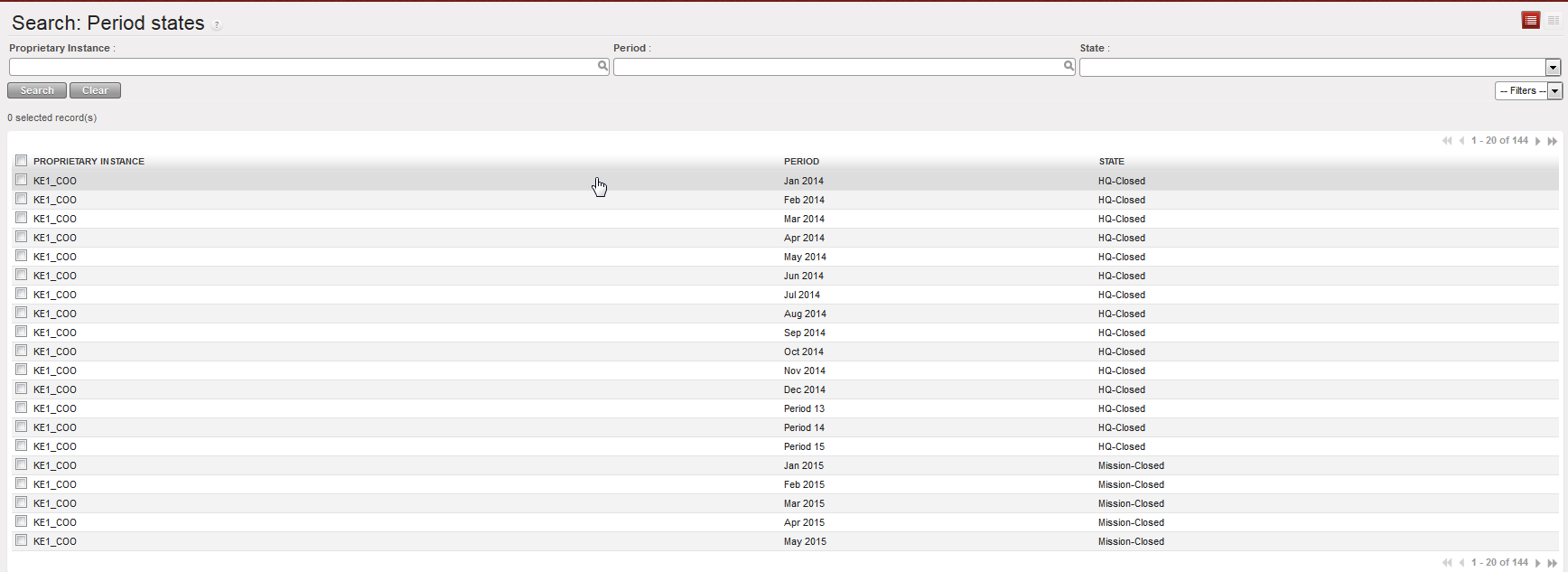Select the Dec 2014 row checkbox

[x=21, y=389]
